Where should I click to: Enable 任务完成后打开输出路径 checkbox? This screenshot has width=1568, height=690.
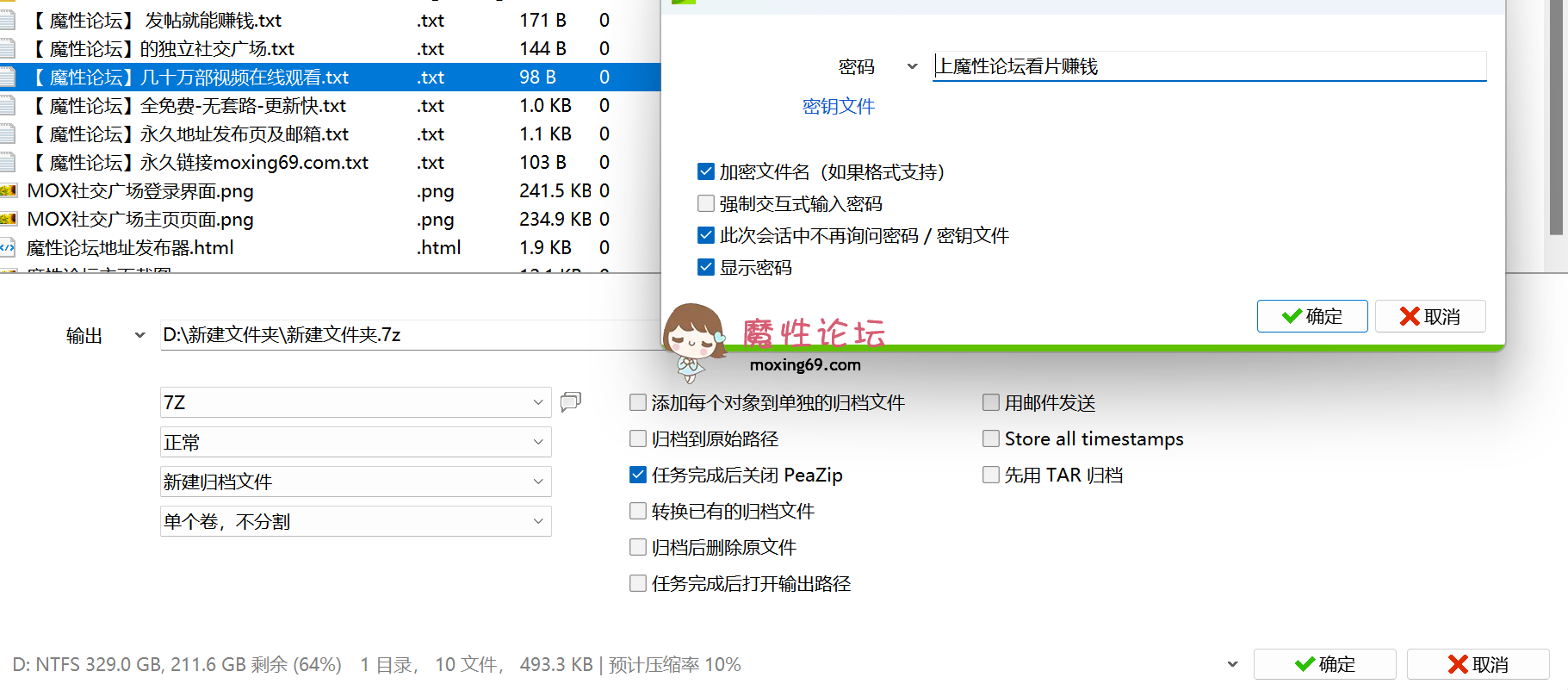(x=638, y=583)
